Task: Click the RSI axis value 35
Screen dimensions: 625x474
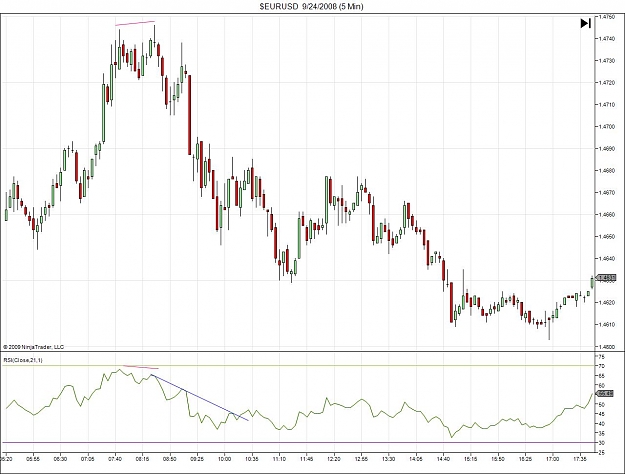Action: [602, 433]
